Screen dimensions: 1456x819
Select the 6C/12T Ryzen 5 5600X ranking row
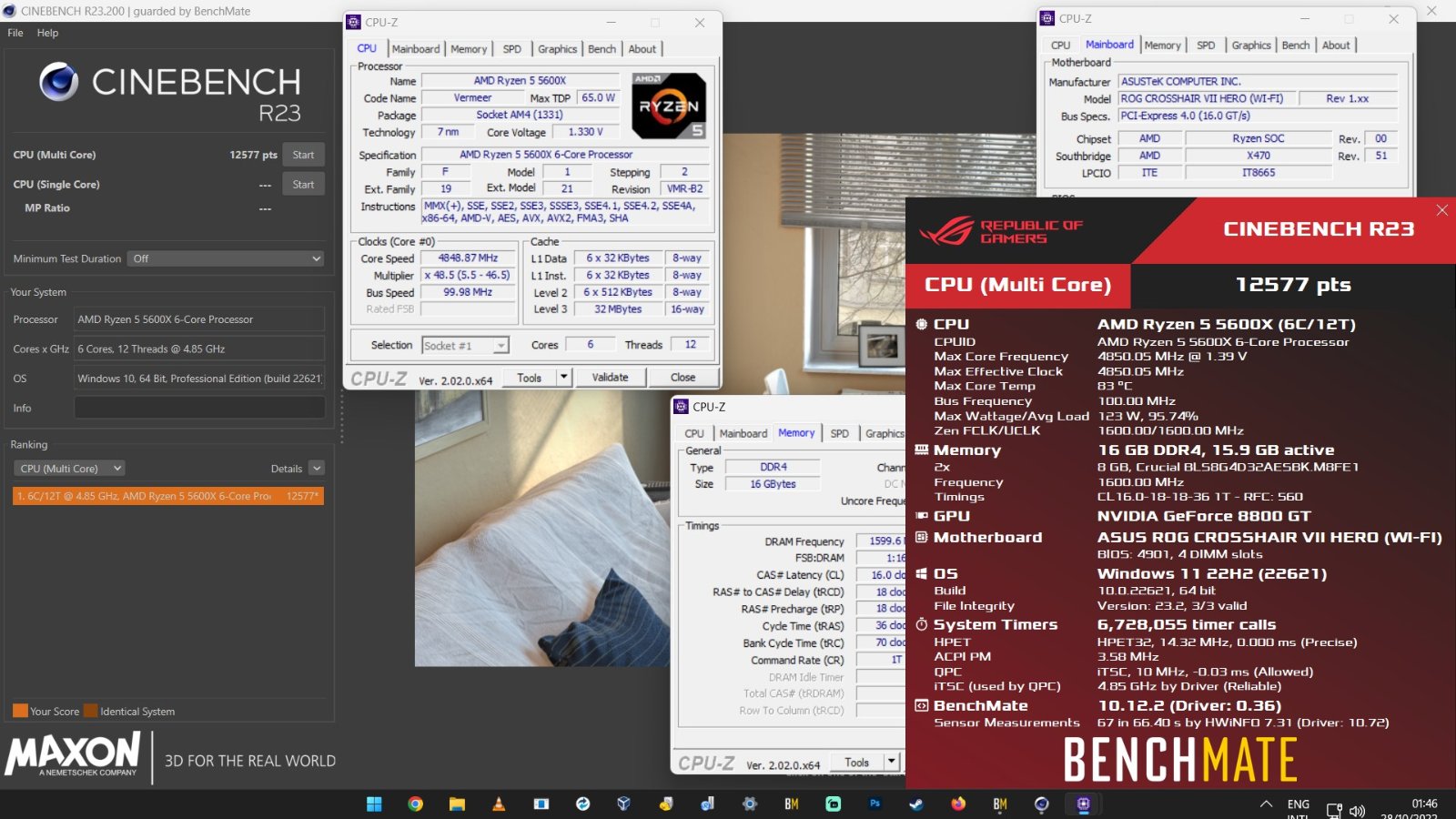168,496
